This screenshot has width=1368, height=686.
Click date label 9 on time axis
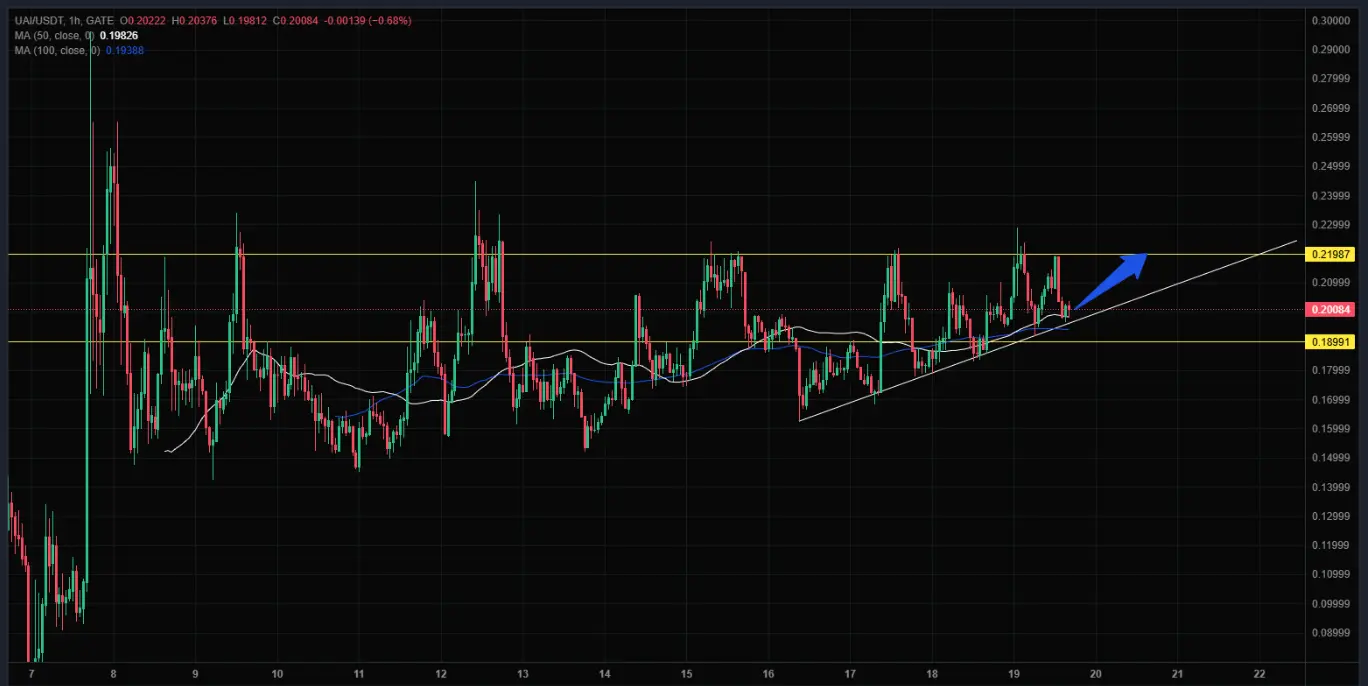tap(195, 673)
